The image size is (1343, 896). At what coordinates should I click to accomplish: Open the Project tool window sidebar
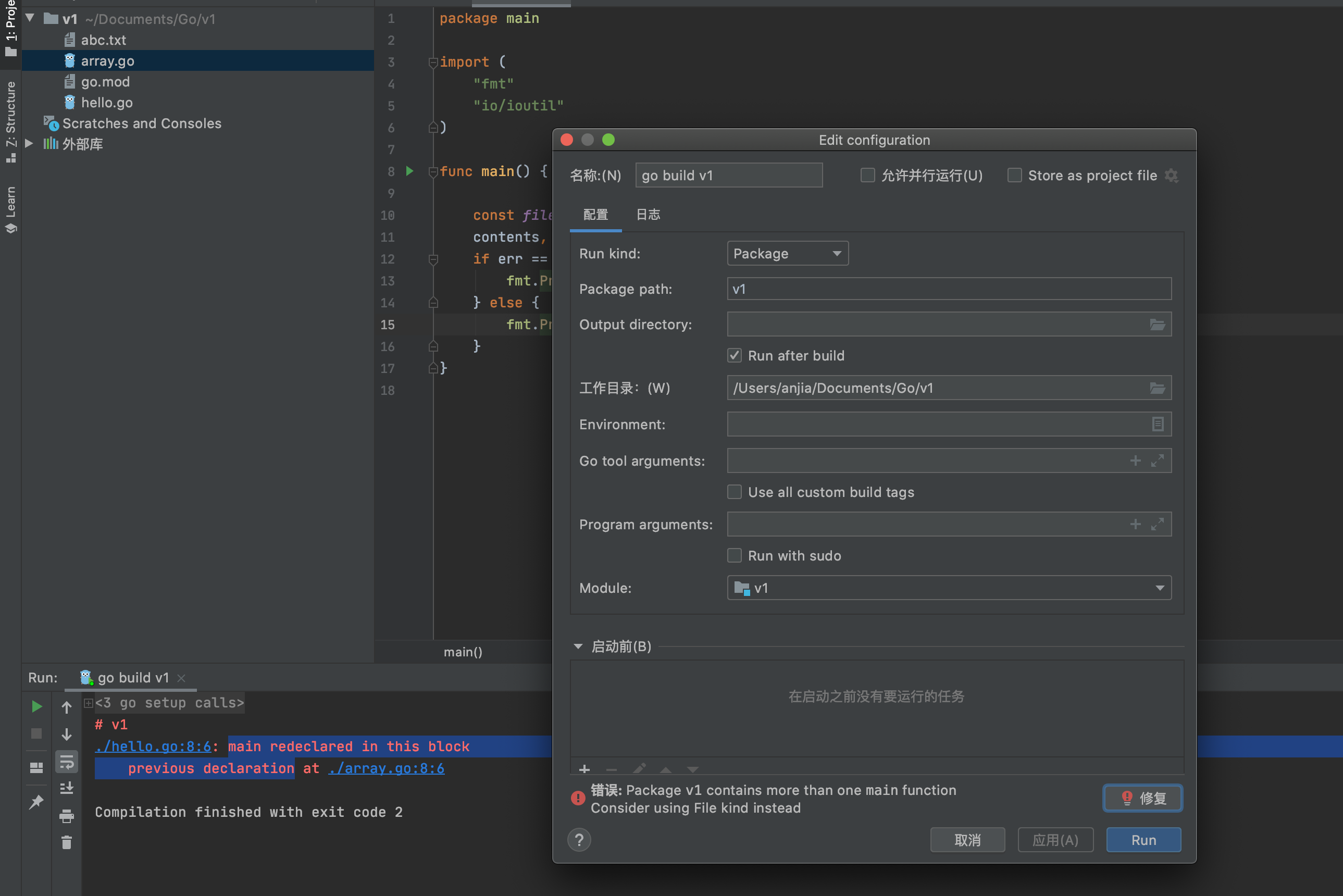click(x=10, y=29)
